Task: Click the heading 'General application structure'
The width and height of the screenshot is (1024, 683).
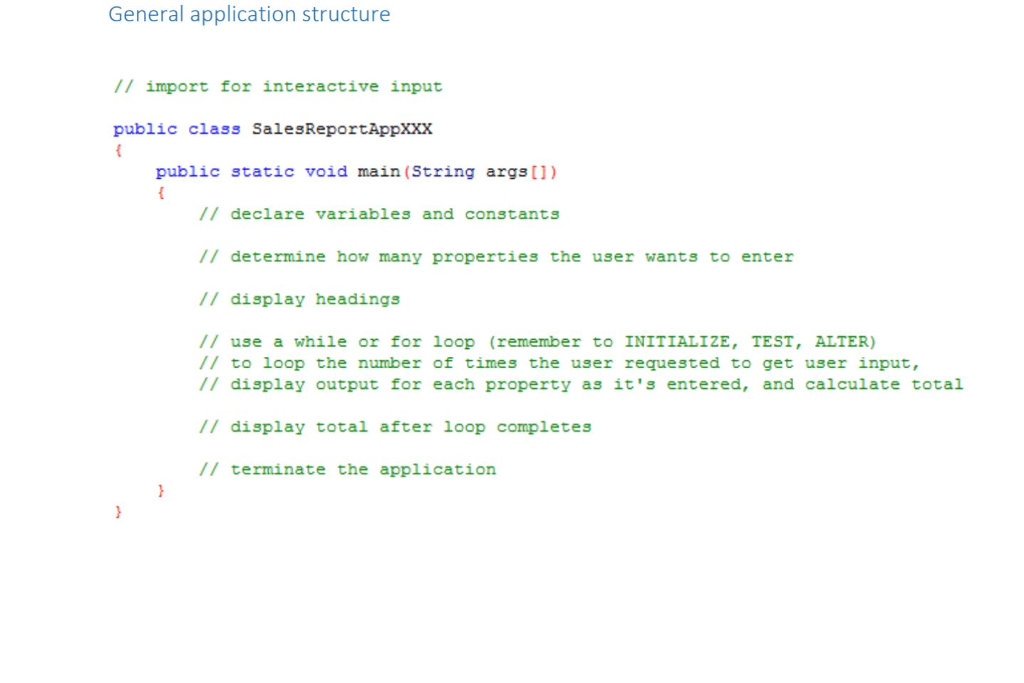Action: (x=249, y=14)
